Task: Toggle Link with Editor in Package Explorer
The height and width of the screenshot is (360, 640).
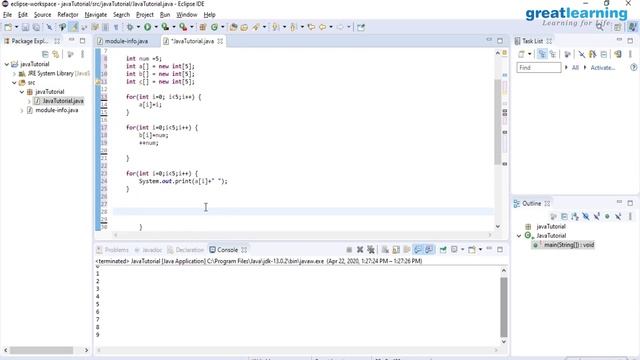Action: pos(56,54)
